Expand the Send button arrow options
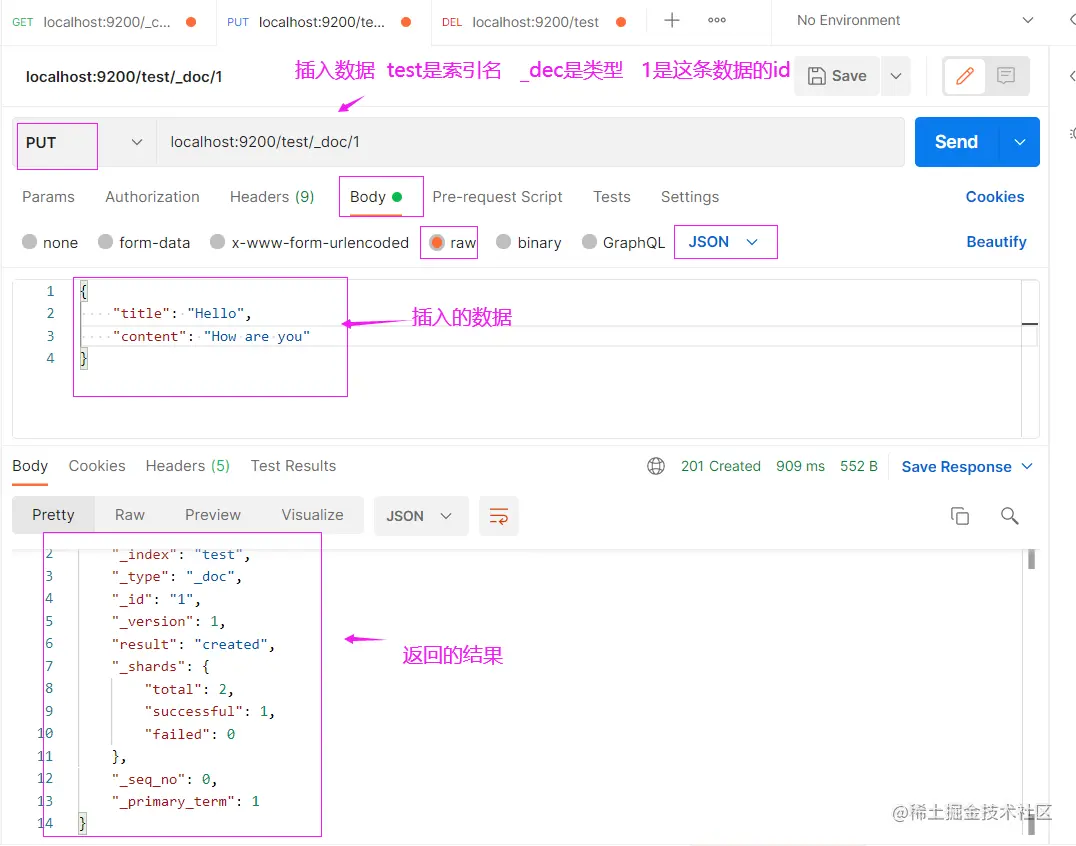Image resolution: width=1076 pixels, height=846 pixels. [1020, 142]
